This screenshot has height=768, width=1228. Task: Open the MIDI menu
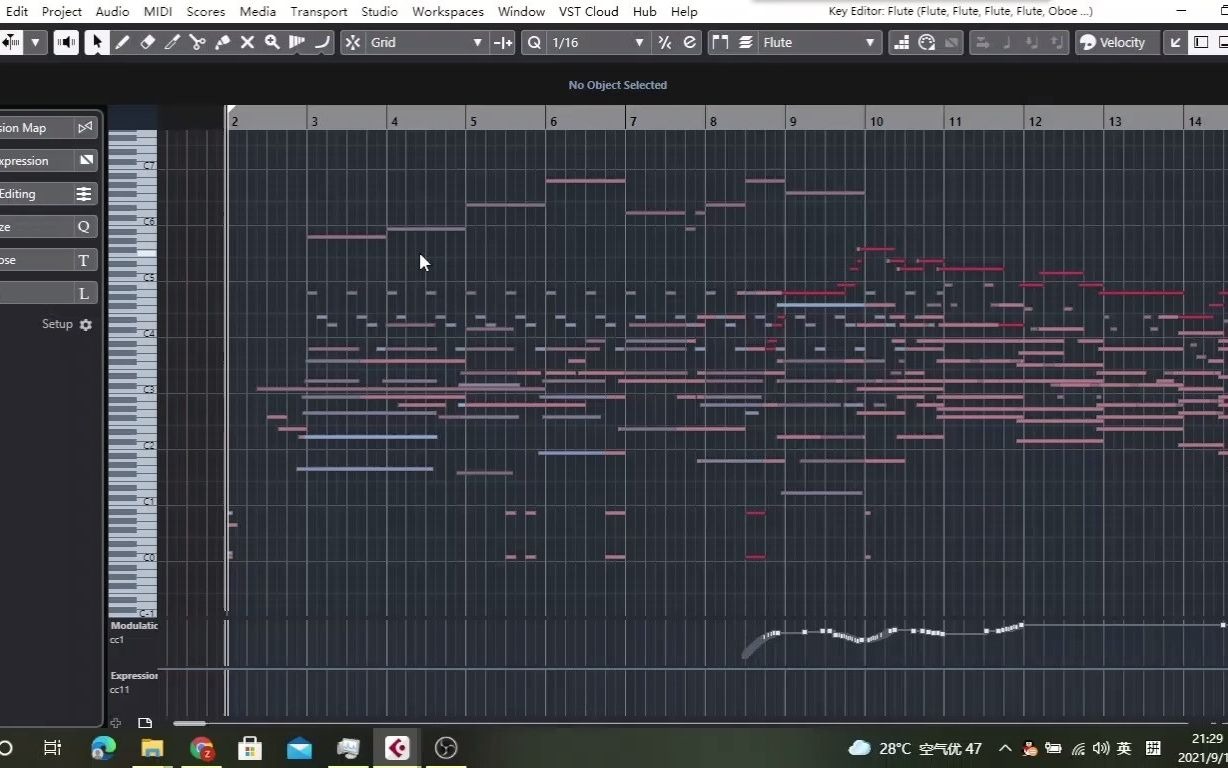(x=158, y=11)
